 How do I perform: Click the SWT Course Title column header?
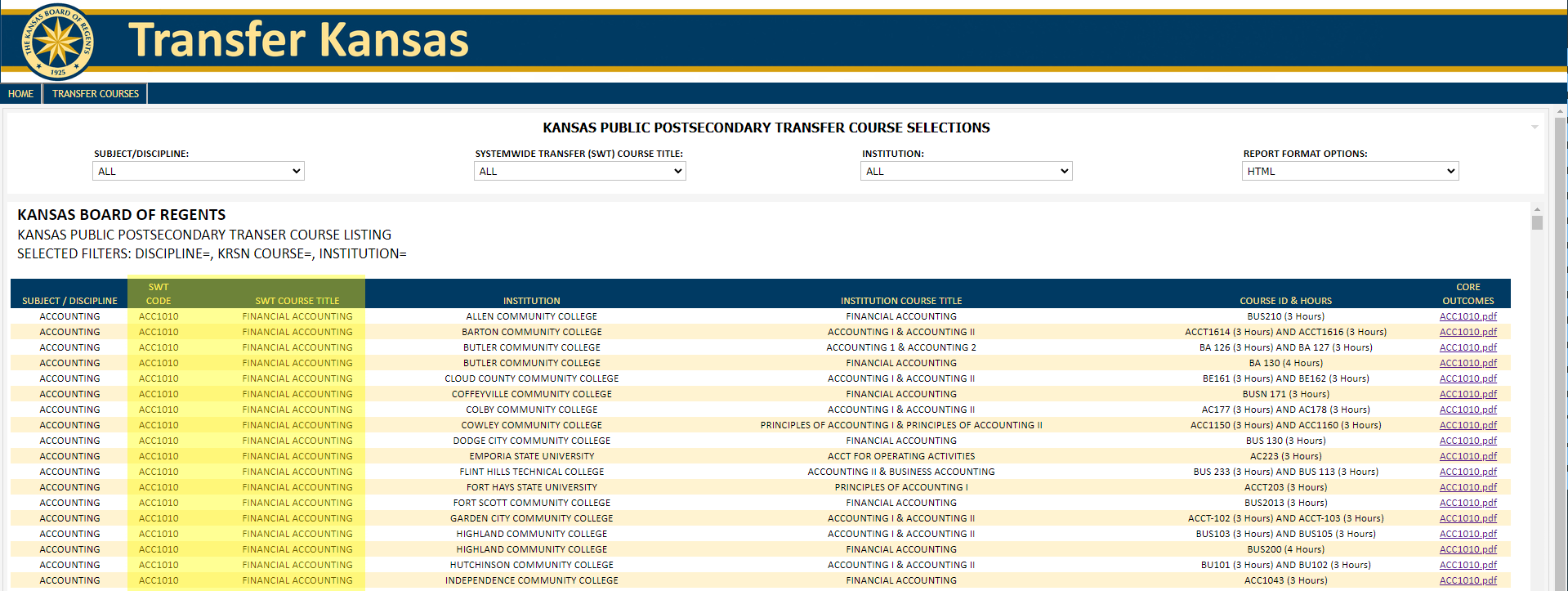(x=297, y=301)
